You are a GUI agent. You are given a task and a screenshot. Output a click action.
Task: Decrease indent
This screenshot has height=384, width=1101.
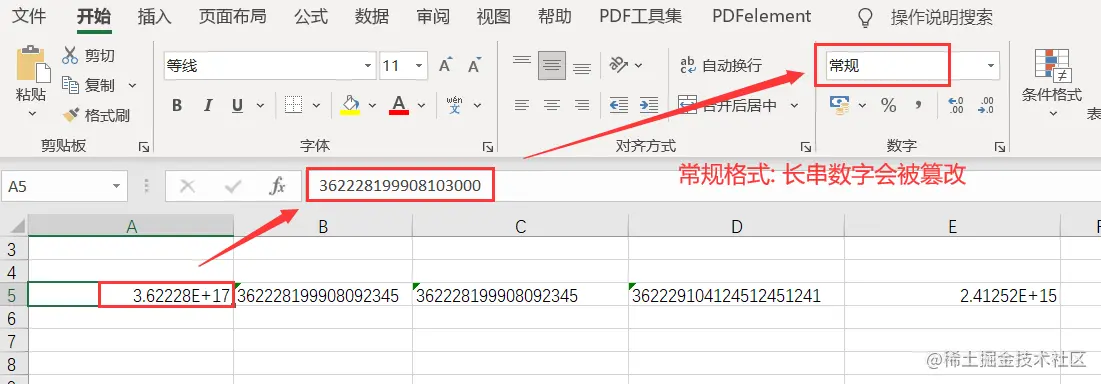pyautogui.click(x=619, y=105)
